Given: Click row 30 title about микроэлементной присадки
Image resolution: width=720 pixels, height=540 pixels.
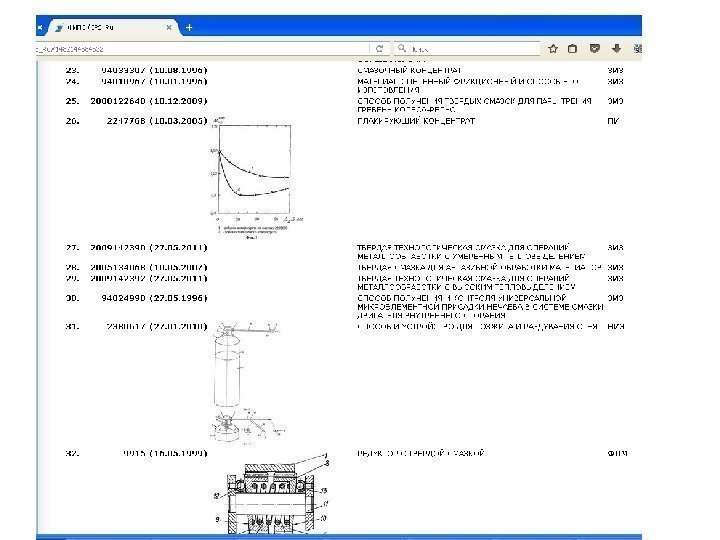Looking at the screenshot, I should (480, 307).
